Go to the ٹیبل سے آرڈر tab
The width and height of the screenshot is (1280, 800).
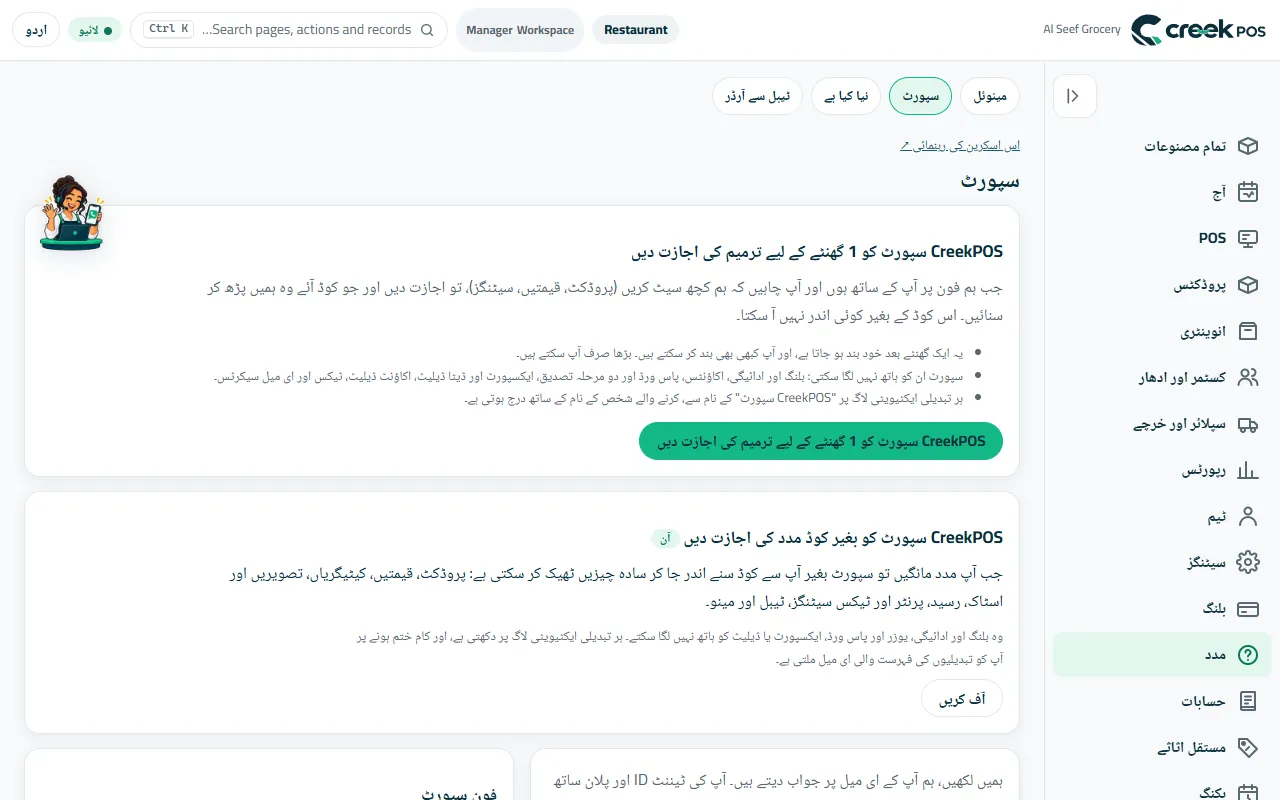[x=757, y=96]
